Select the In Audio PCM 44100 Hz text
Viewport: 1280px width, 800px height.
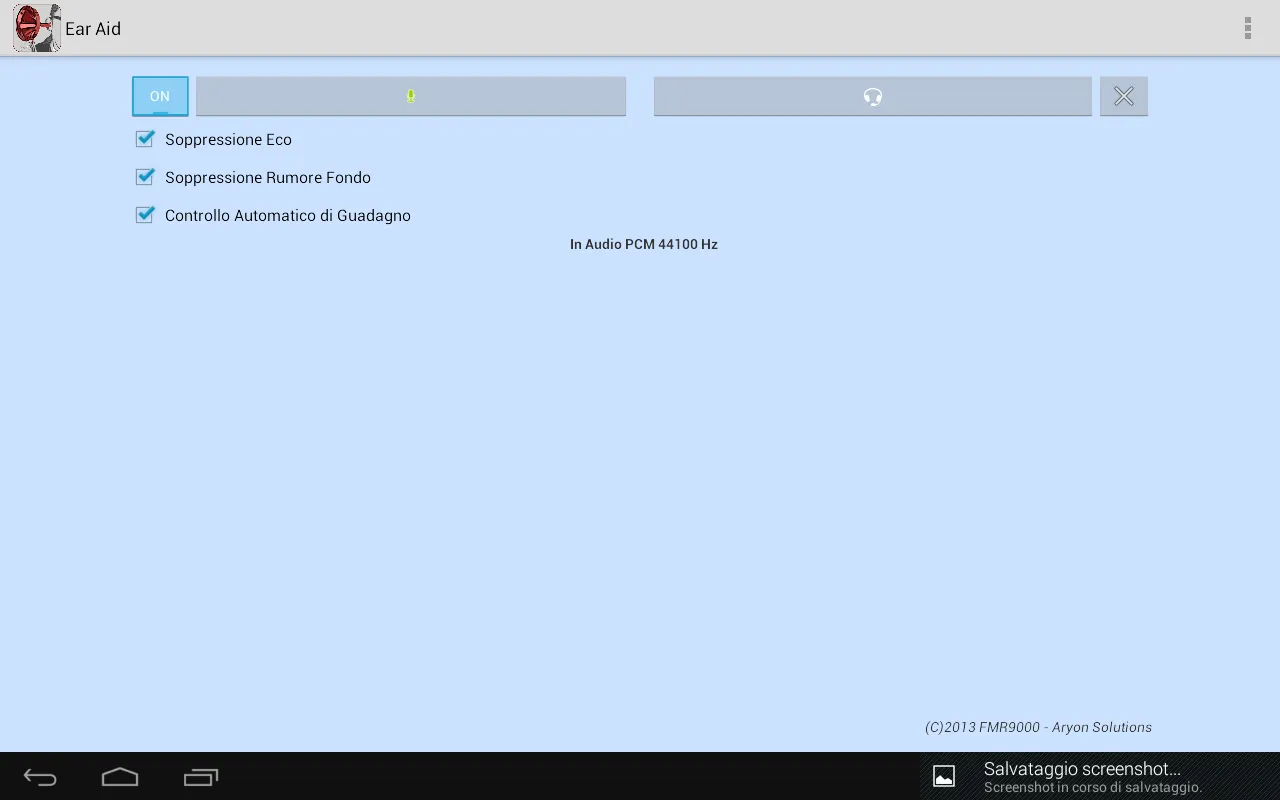point(644,244)
